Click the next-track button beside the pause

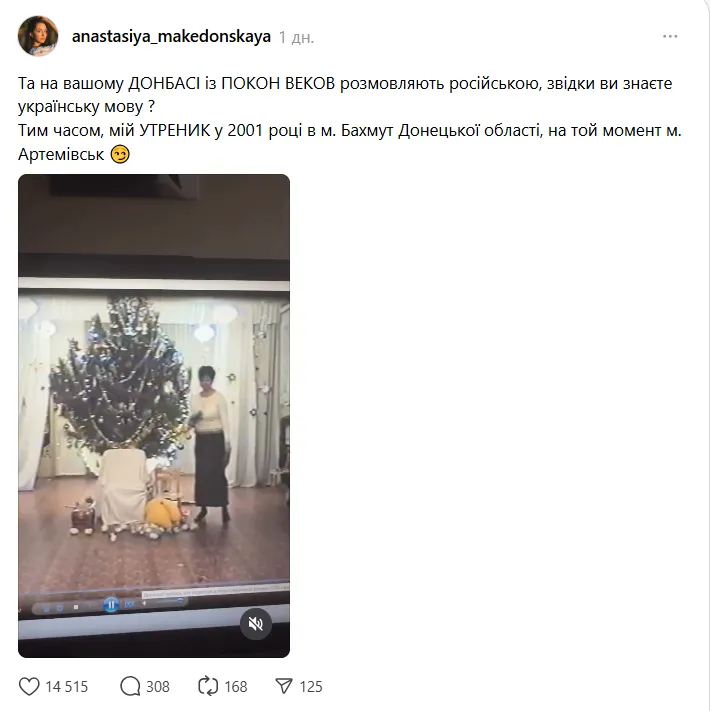click(x=129, y=604)
